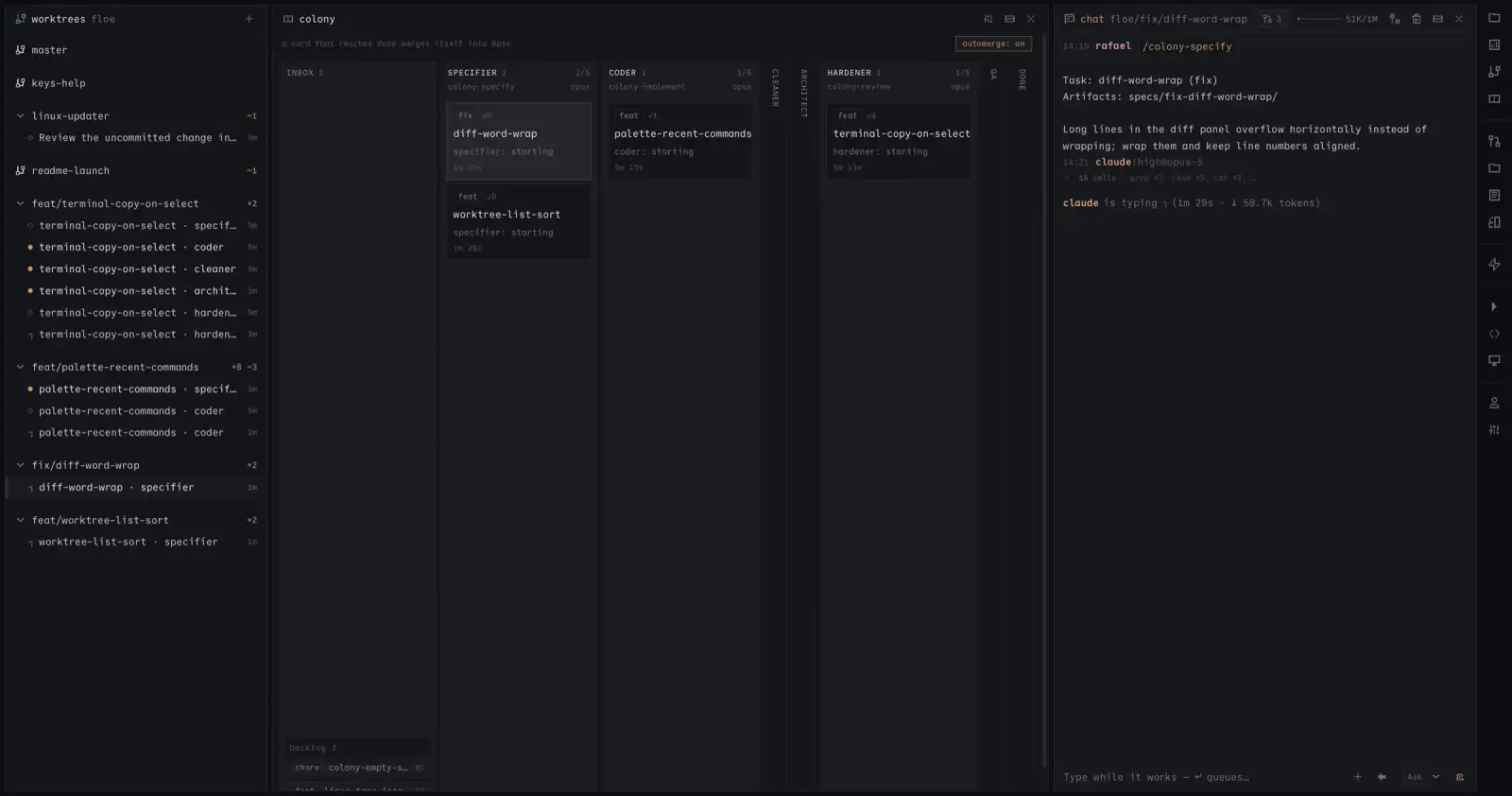Image resolution: width=1512 pixels, height=796 pixels.
Task: Open the git branch icon in right sidebar
Action: click(1494, 72)
